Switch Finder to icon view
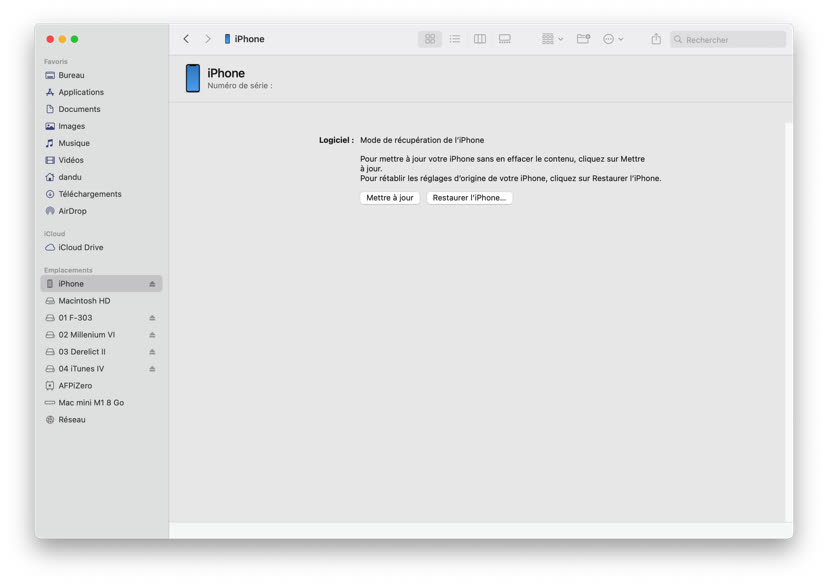The image size is (828, 584). click(x=429, y=38)
